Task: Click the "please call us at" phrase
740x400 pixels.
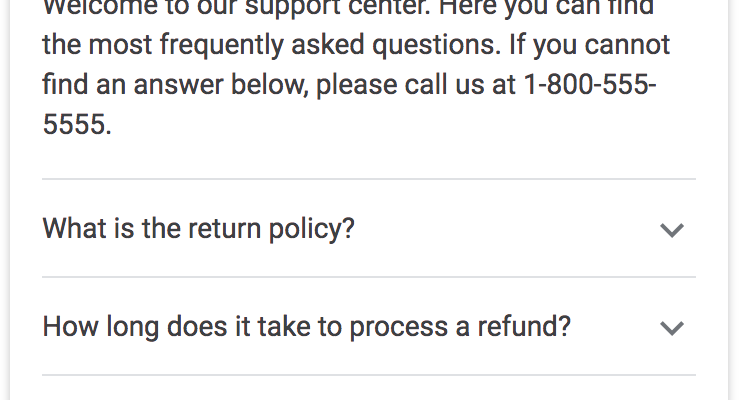Action: tap(416, 84)
